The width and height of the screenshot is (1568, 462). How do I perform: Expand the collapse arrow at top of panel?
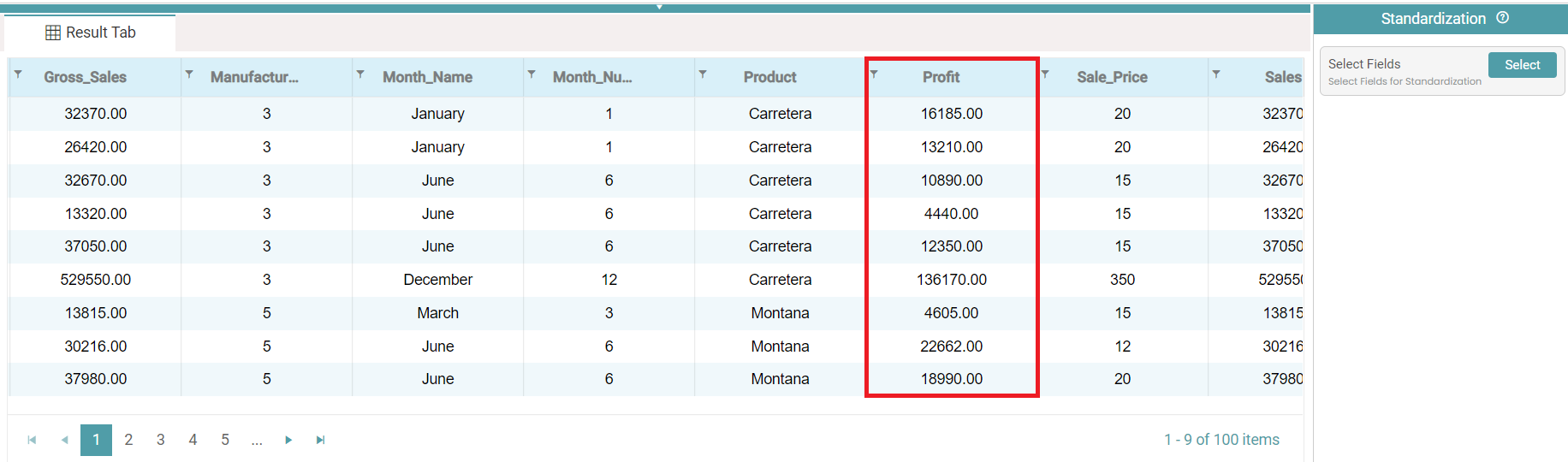point(659,7)
